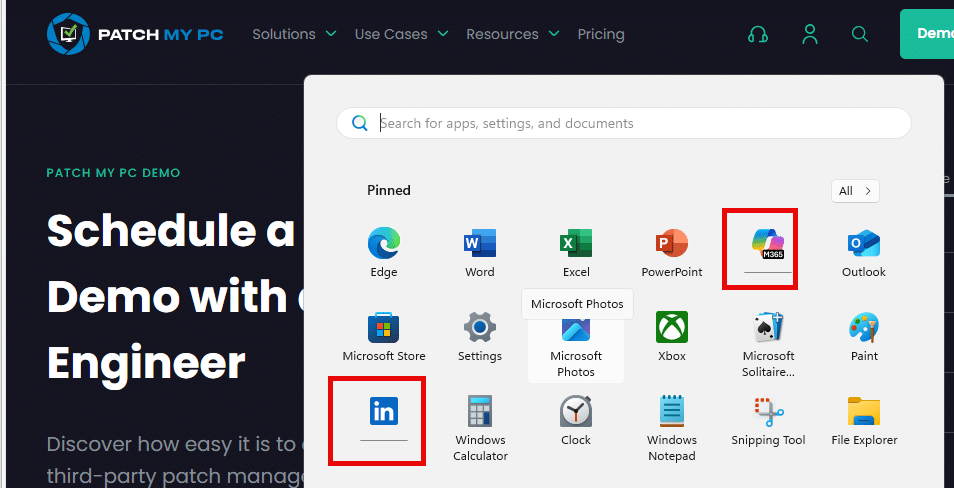
Task: Launch the Clock app
Action: click(x=576, y=420)
